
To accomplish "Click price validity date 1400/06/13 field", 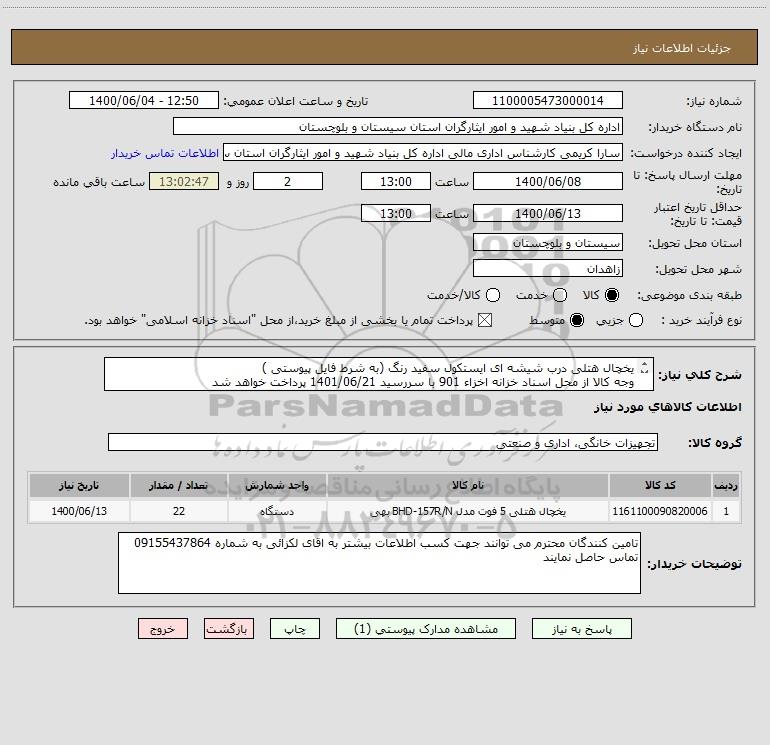I will tap(548, 213).
